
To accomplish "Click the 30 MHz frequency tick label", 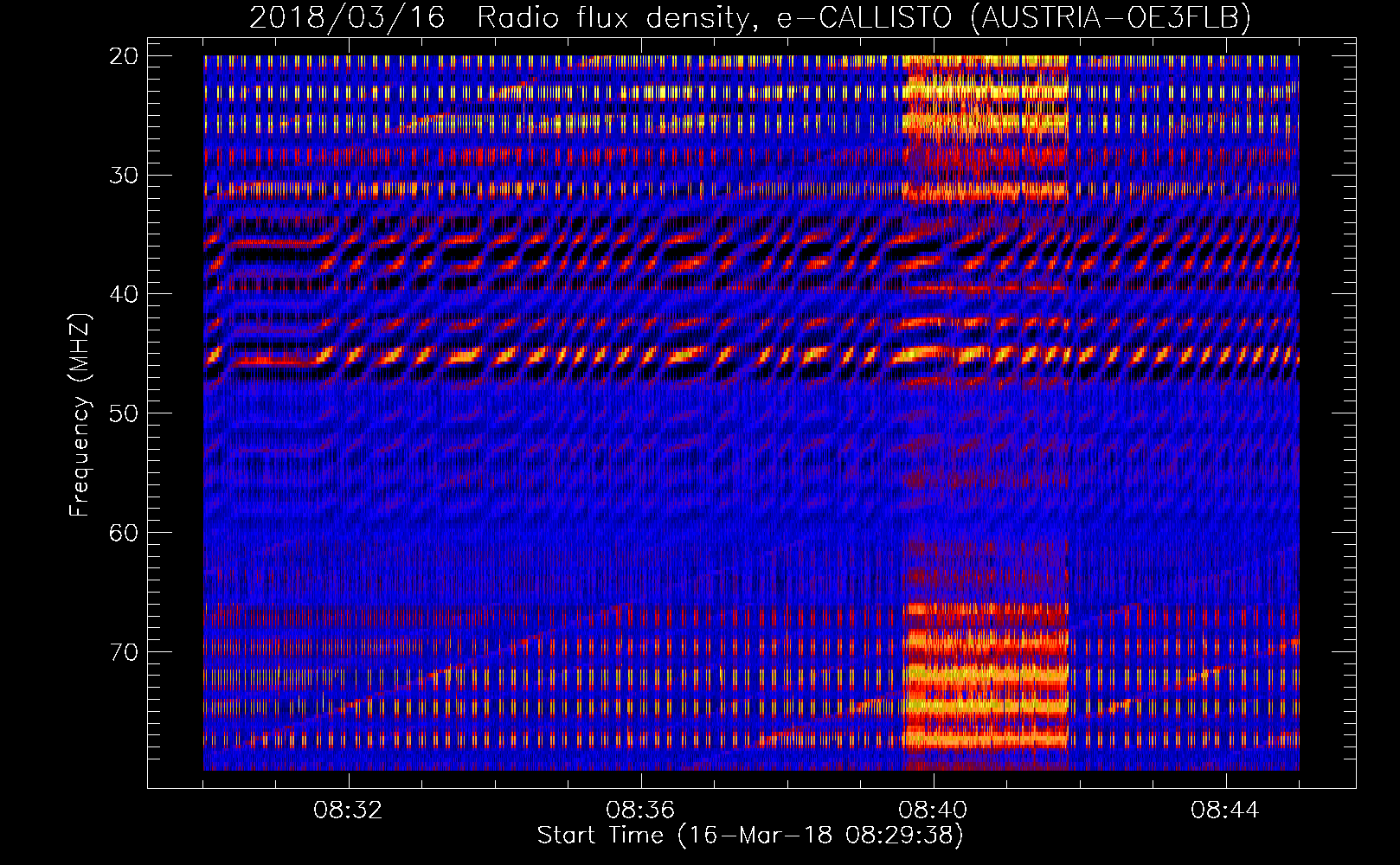I will tap(125, 175).
